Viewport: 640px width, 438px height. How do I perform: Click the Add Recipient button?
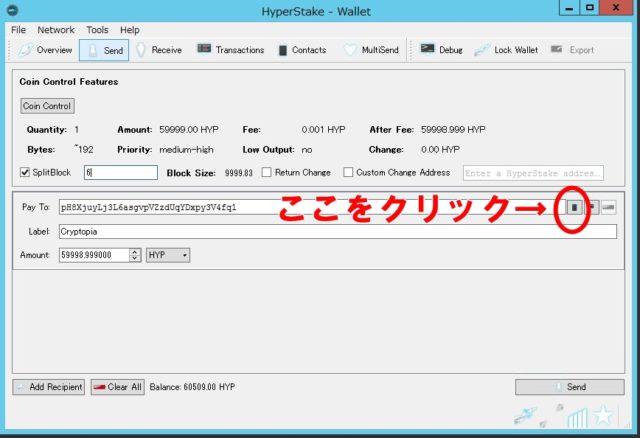[49, 387]
